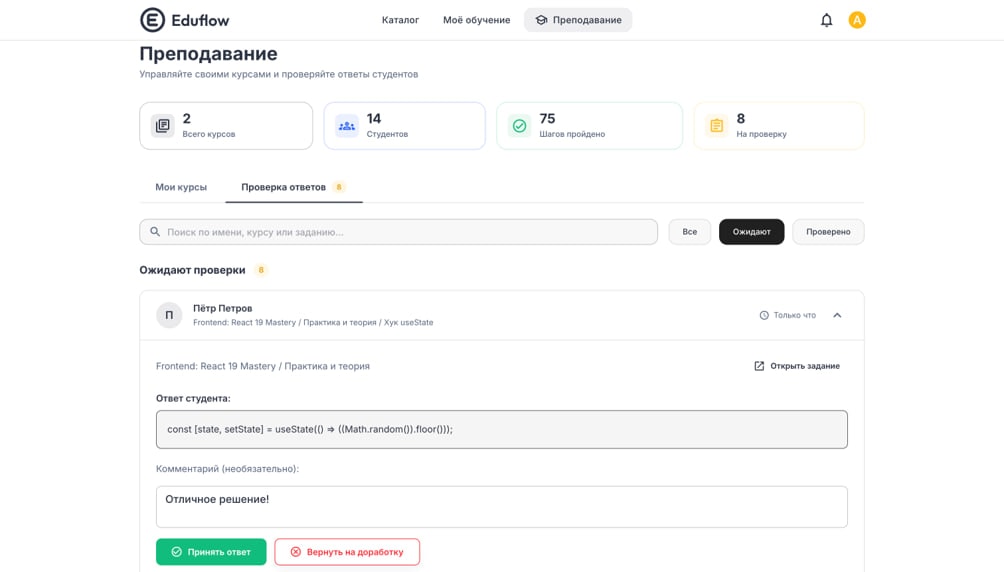Click the clock icon next to 'Только что'
Screen dimensions: 1004x572
click(764, 315)
